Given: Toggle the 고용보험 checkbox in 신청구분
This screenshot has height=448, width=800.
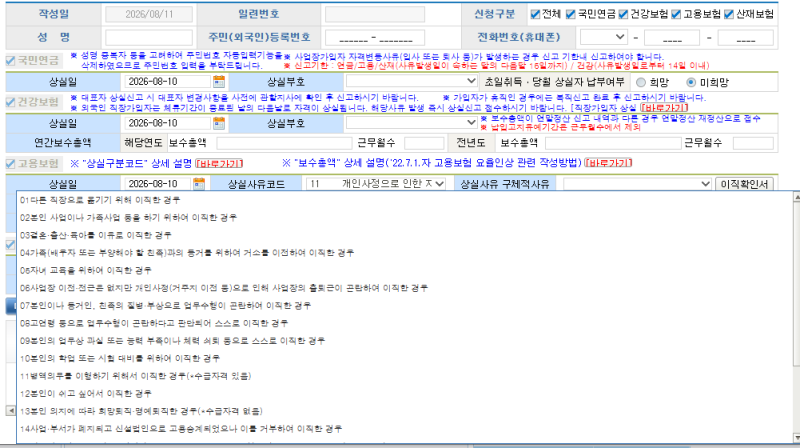Looking at the screenshot, I should 676,14.
